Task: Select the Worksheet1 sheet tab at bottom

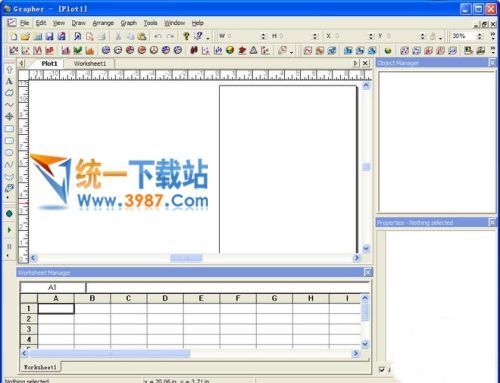Action: point(40,367)
